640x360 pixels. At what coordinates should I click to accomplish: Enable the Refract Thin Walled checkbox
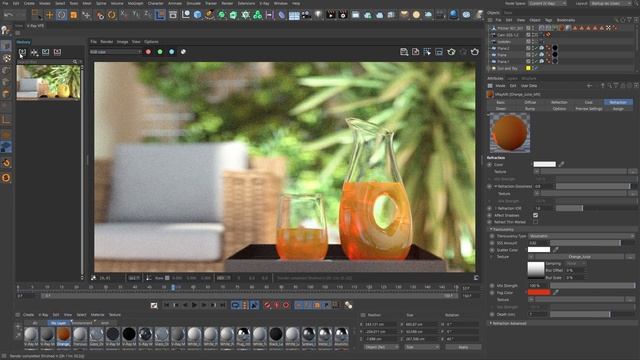point(536,222)
